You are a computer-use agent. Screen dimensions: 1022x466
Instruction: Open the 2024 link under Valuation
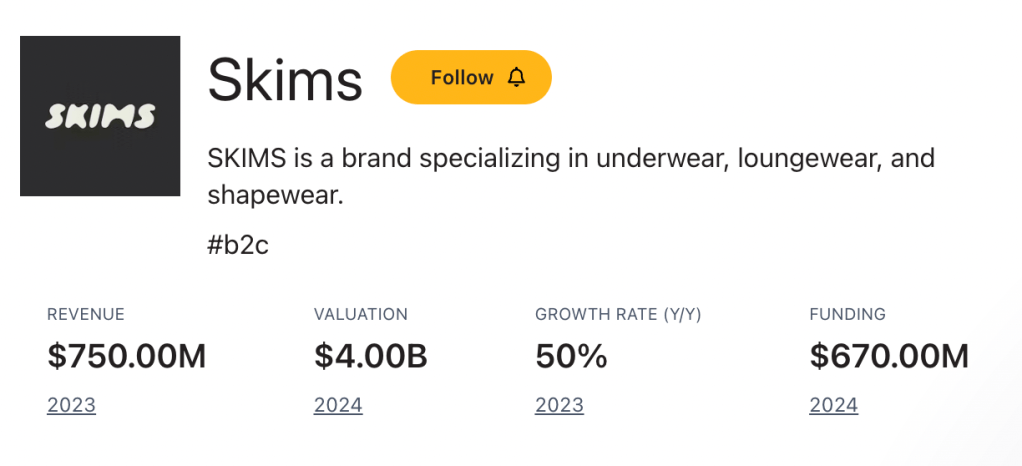[338, 405]
